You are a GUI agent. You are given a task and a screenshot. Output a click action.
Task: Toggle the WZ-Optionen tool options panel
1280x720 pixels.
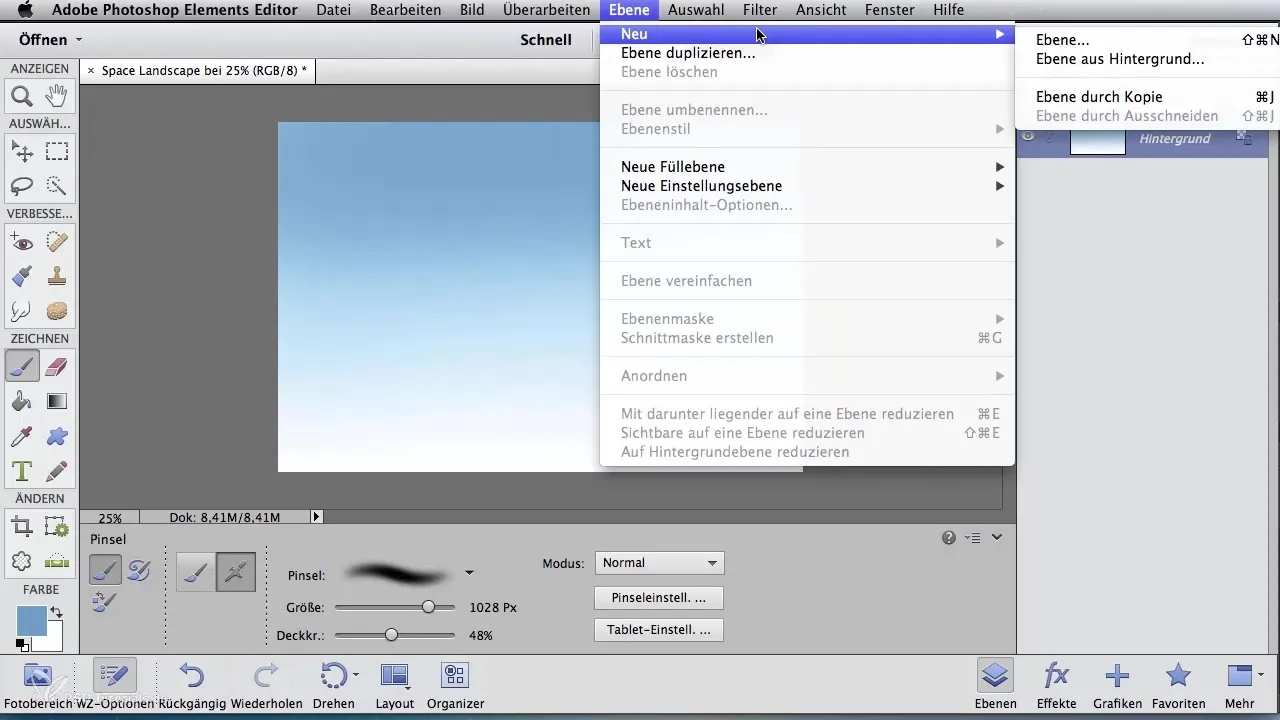[115, 686]
